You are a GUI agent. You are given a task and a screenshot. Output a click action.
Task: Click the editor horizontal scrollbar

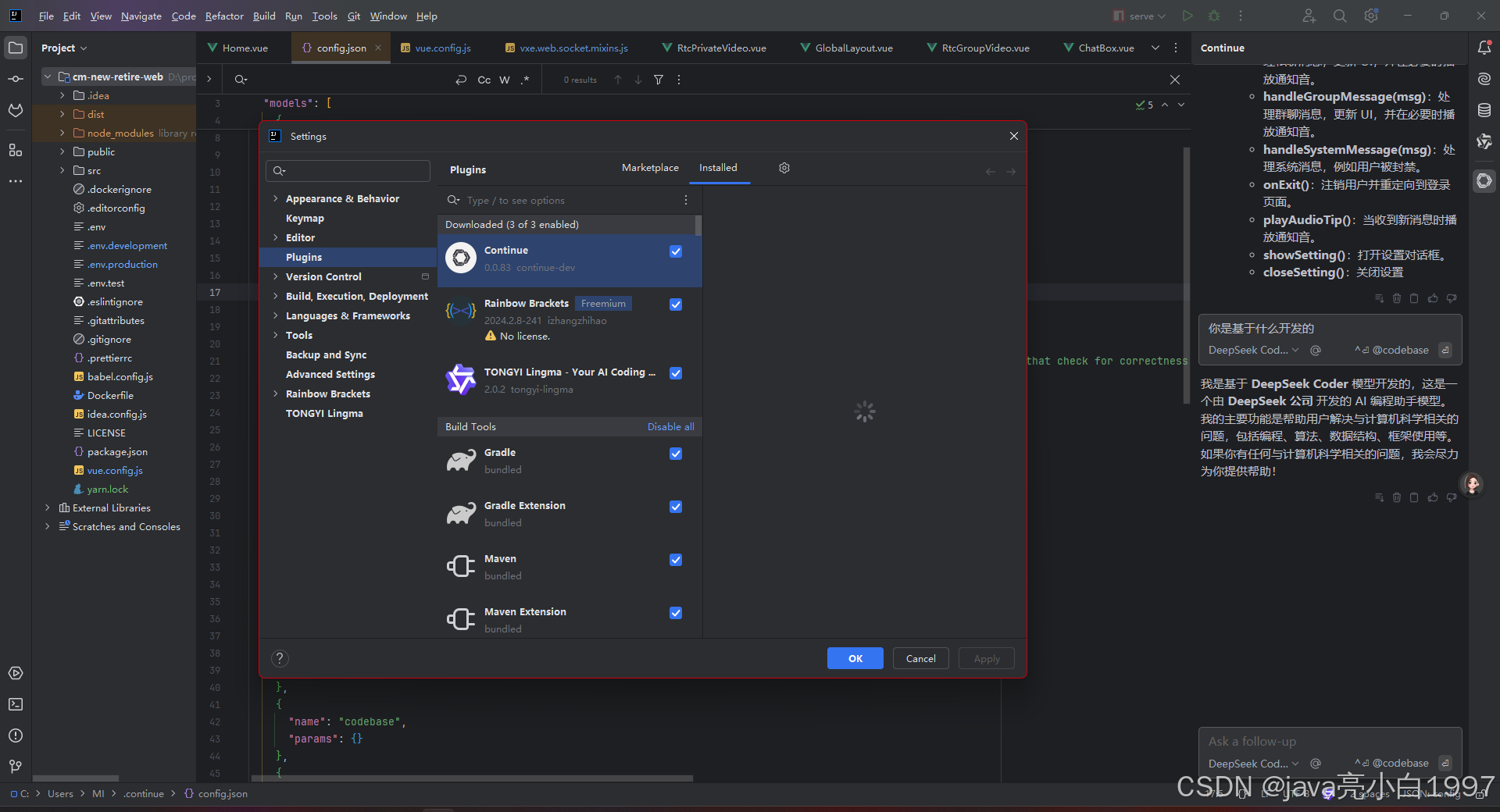472,778
